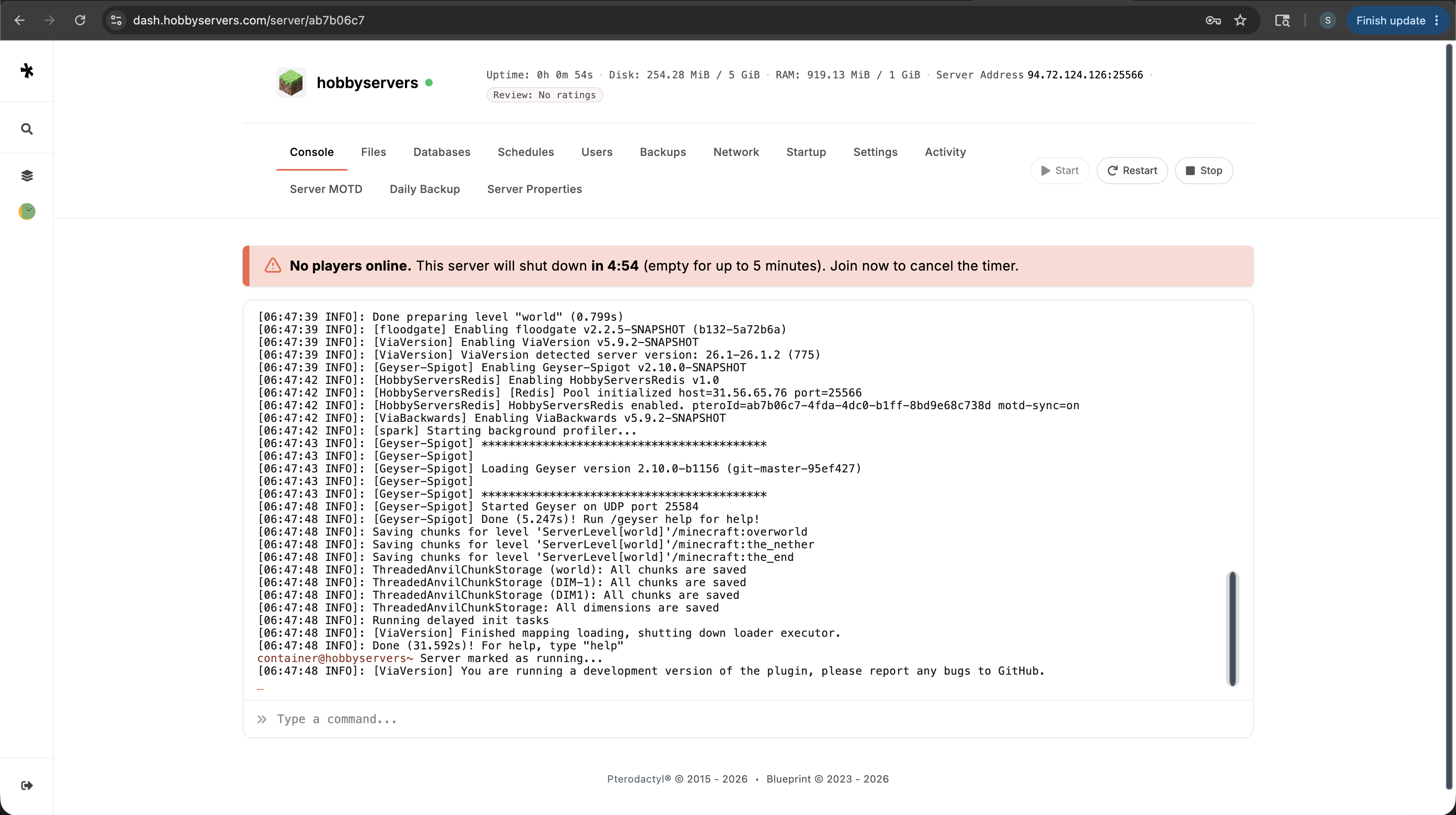
Task: Open the browser menu three dots
Action: coord(1437,20)
